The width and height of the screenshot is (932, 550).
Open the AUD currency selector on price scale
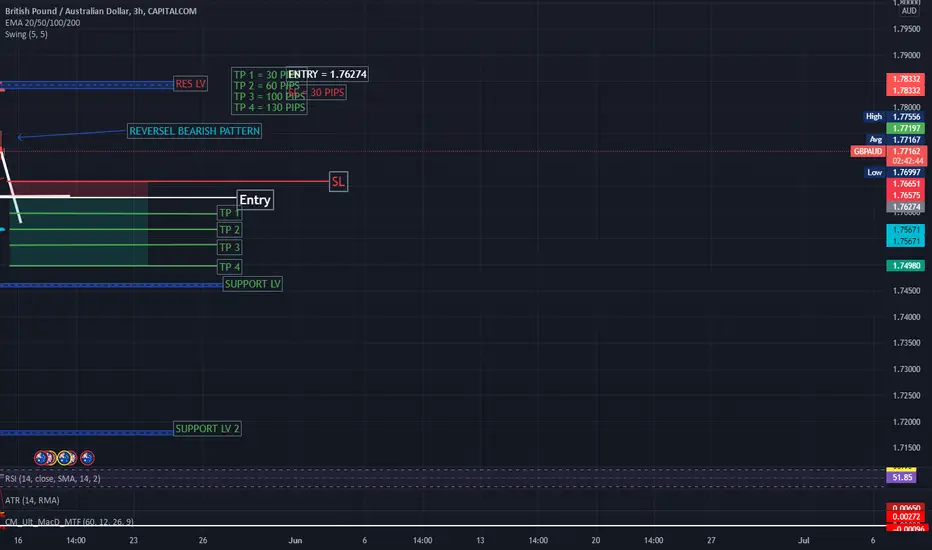pos(909,11)
